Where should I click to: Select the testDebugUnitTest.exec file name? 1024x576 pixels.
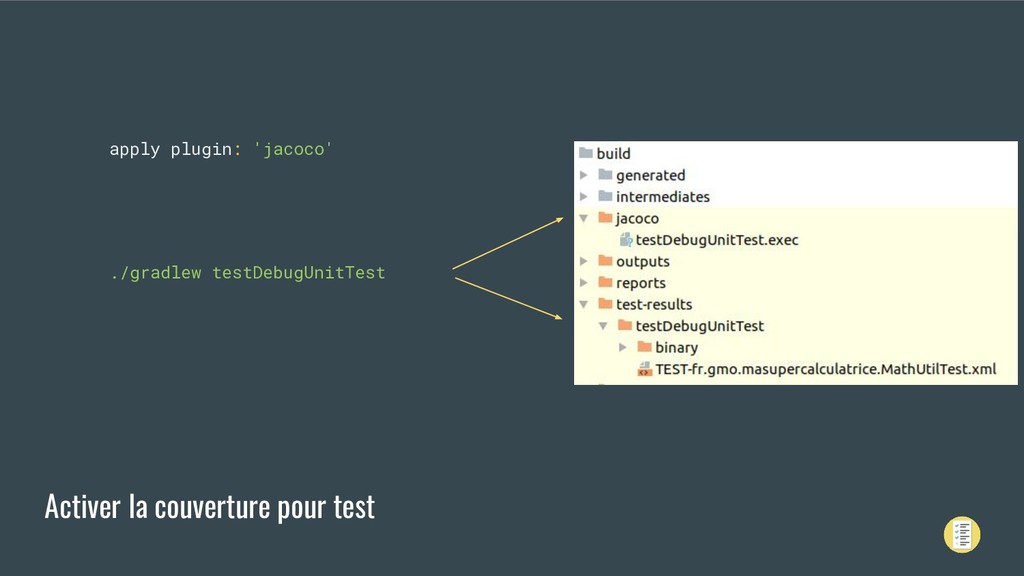click(x=717, y=240)
